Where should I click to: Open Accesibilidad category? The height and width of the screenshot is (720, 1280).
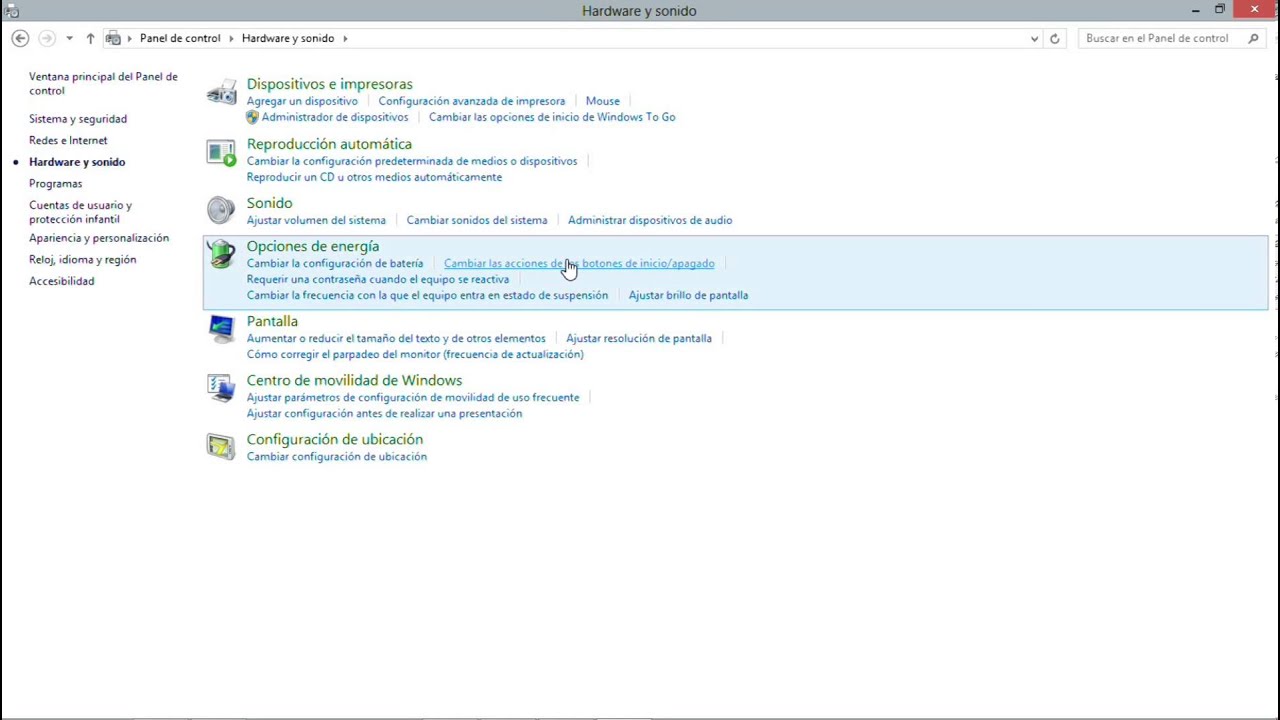tap(61, 281)
